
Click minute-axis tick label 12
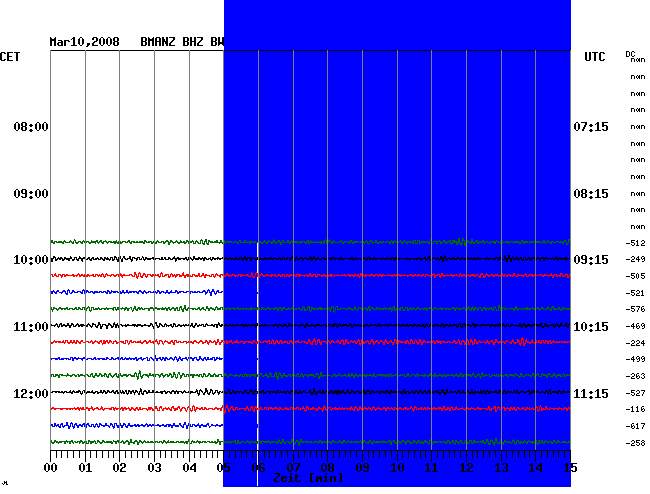click(x=466, y=468)
